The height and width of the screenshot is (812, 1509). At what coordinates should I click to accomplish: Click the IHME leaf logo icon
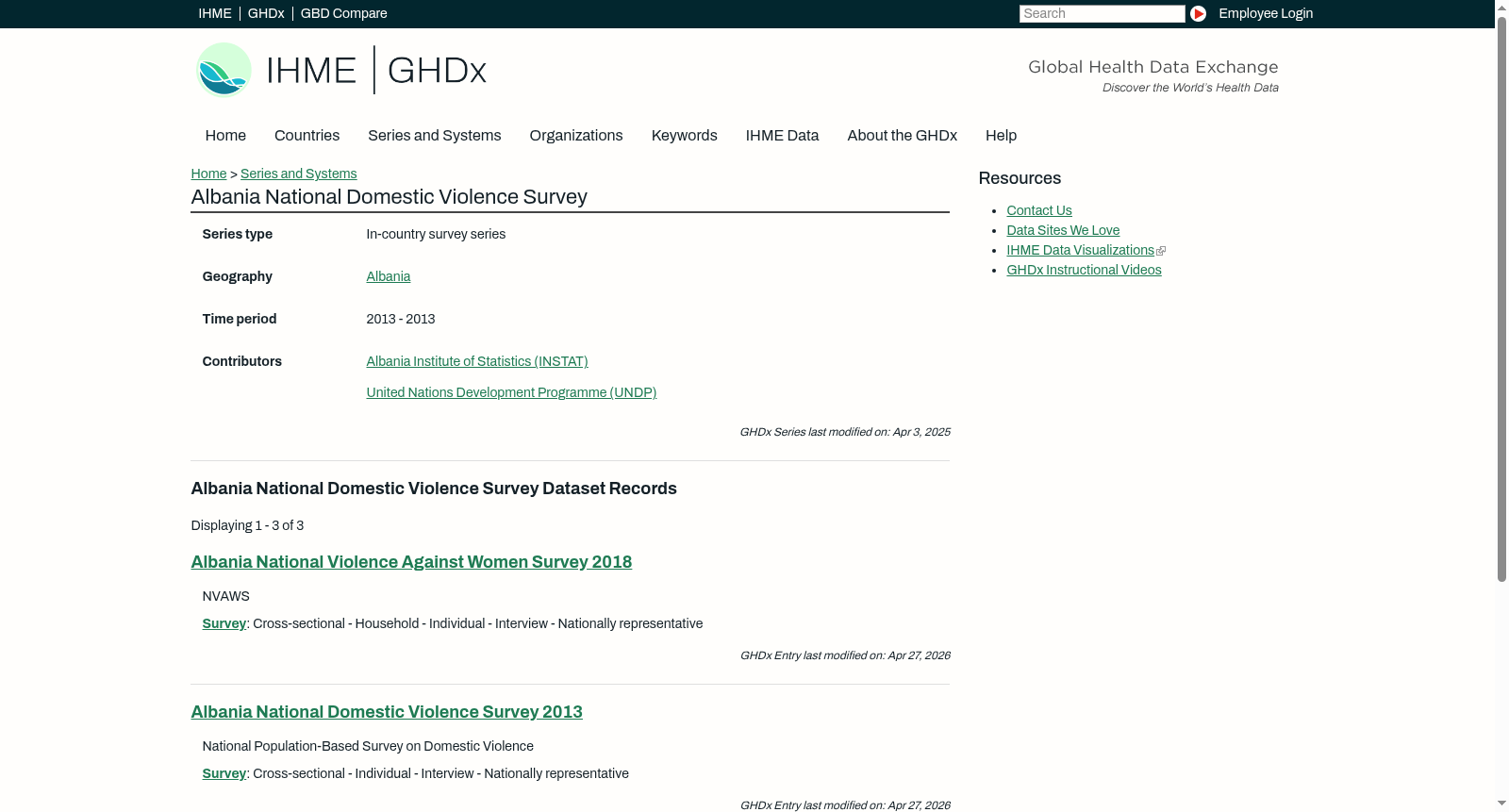(x=224, y=70)
